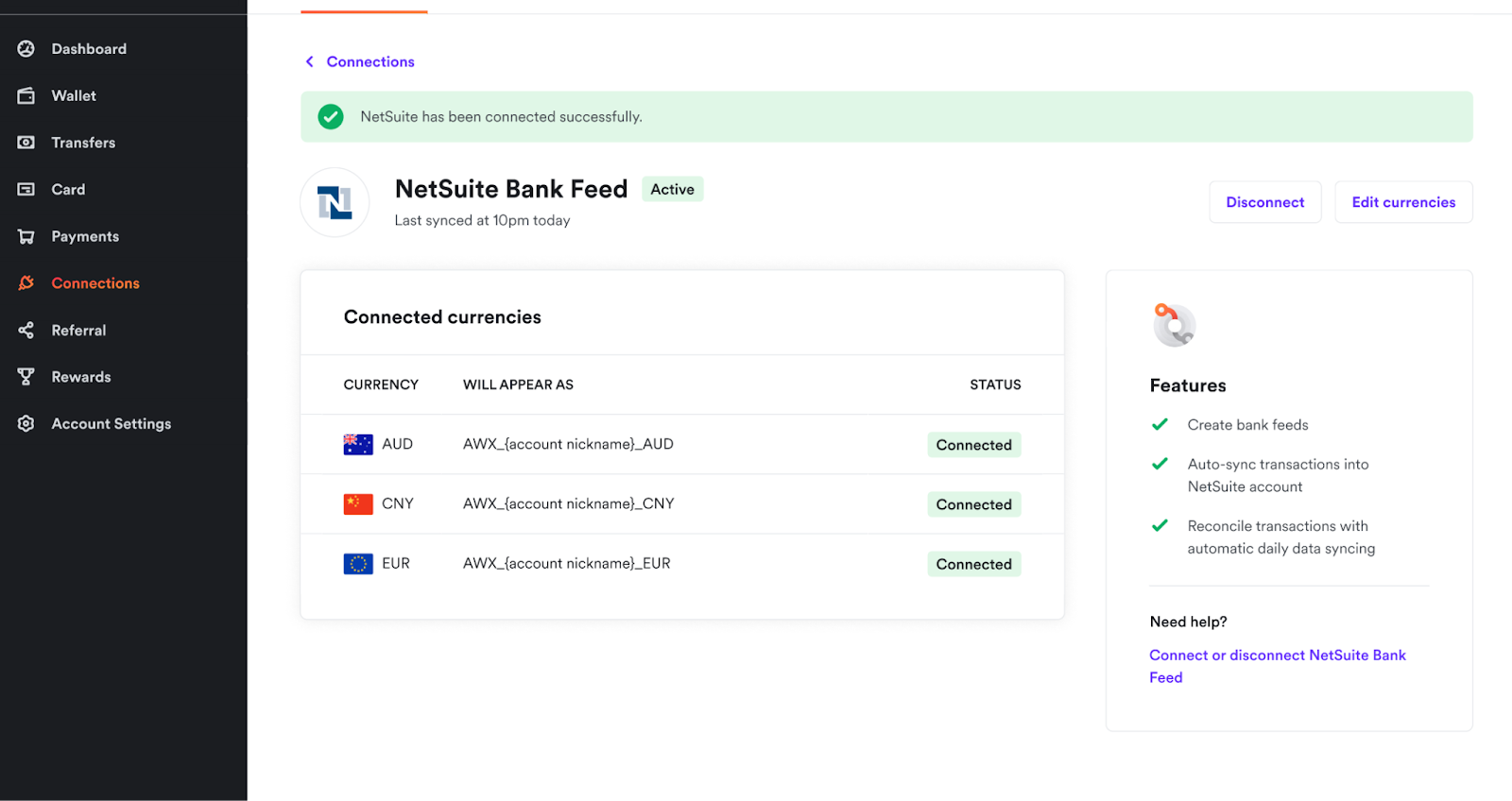Click the Disconnect button

[1265, 202]
